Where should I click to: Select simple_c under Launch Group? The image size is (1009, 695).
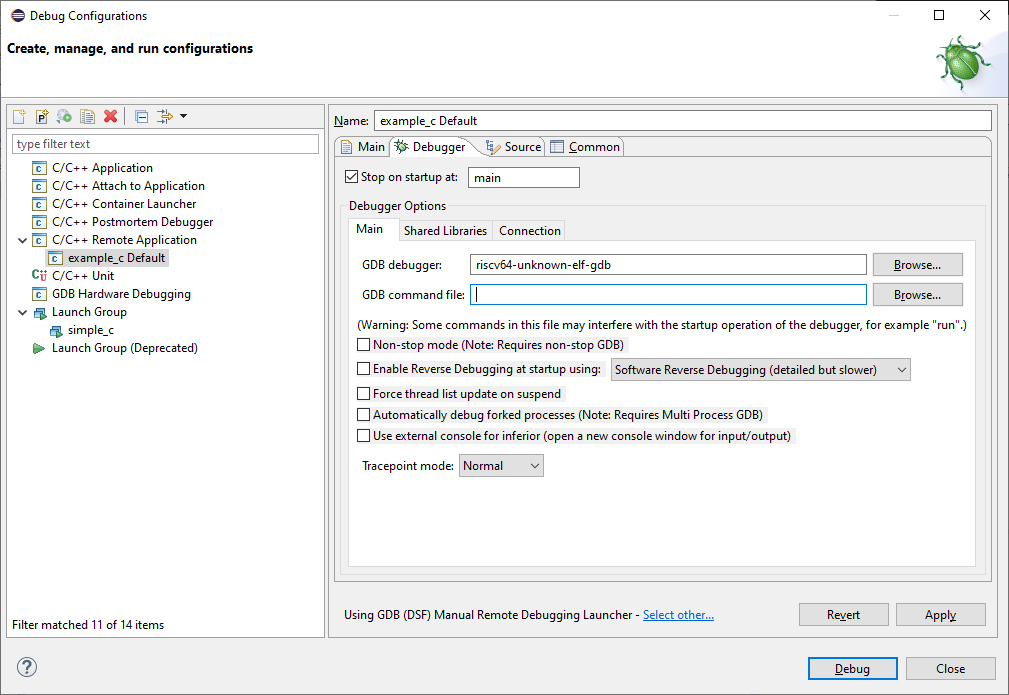pos(90,330)
